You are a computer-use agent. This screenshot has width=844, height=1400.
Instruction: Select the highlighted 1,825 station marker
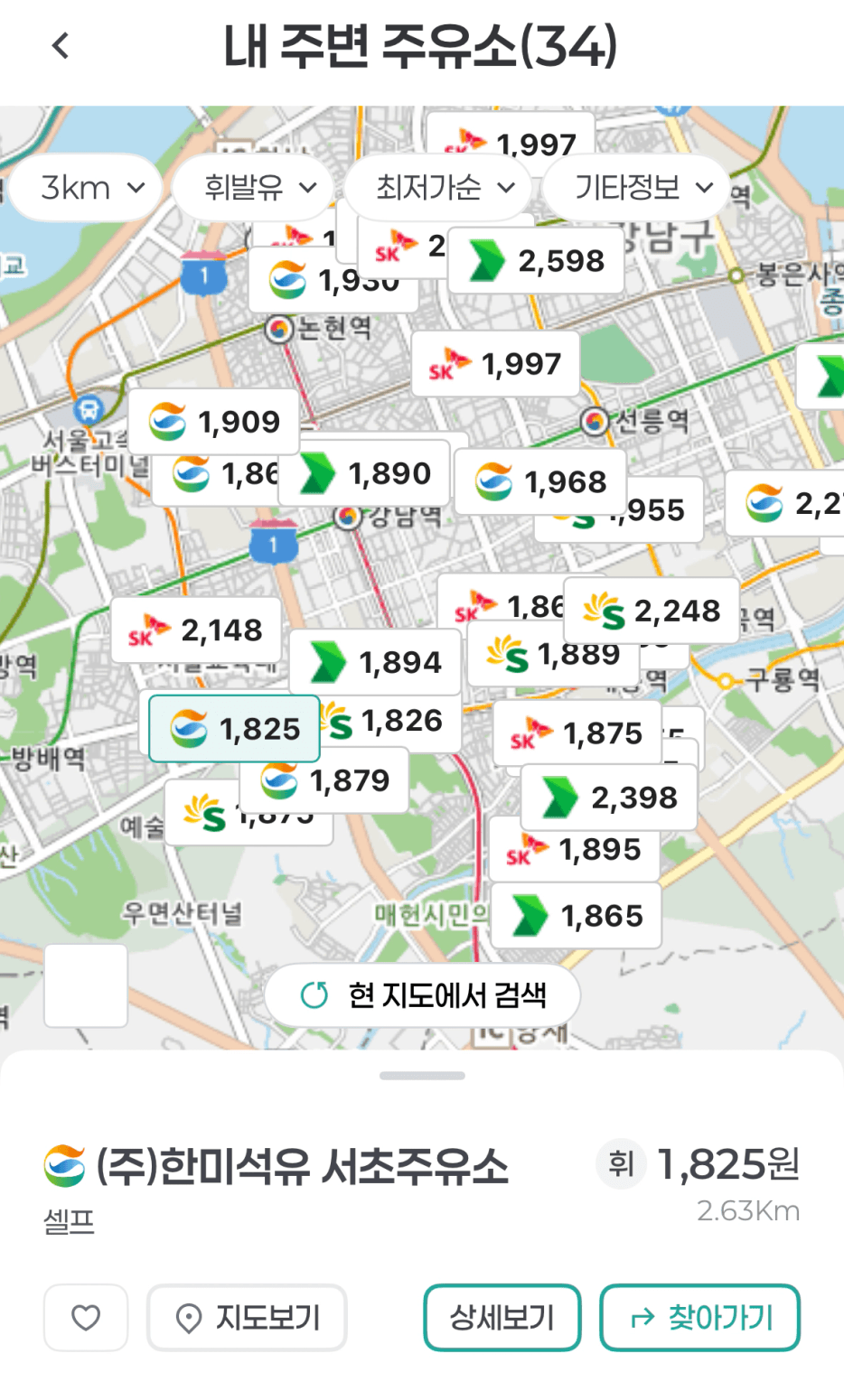click(x=234, y=729)
